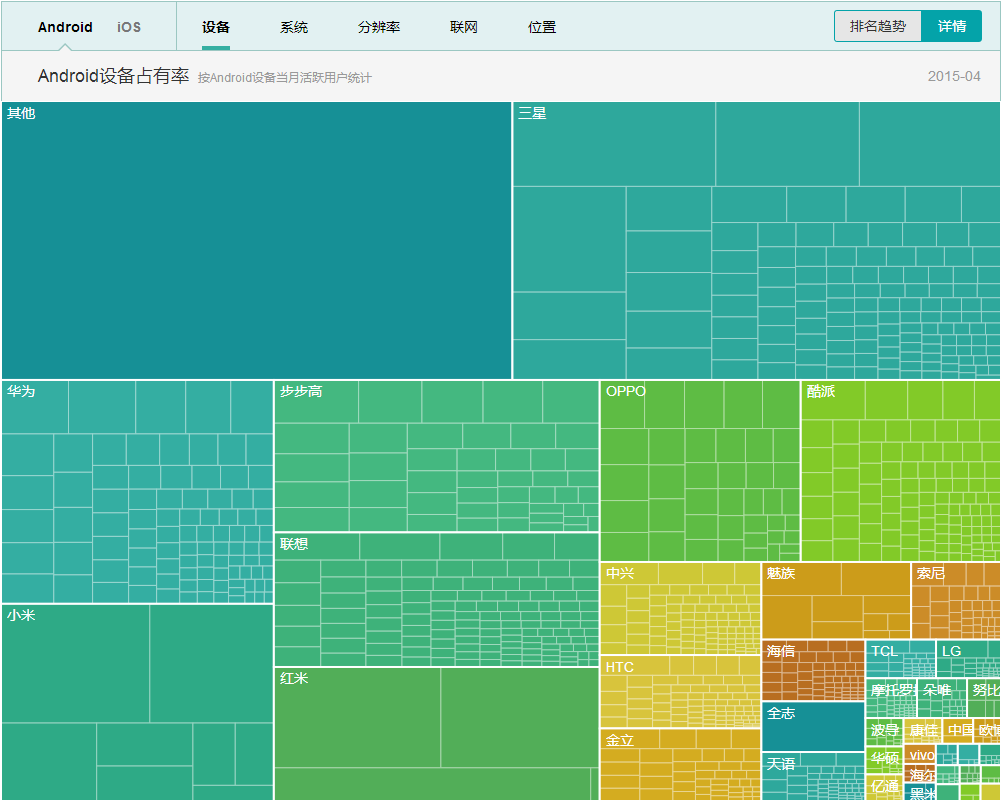Click the 努比亚 treemap block

[984, 698]
